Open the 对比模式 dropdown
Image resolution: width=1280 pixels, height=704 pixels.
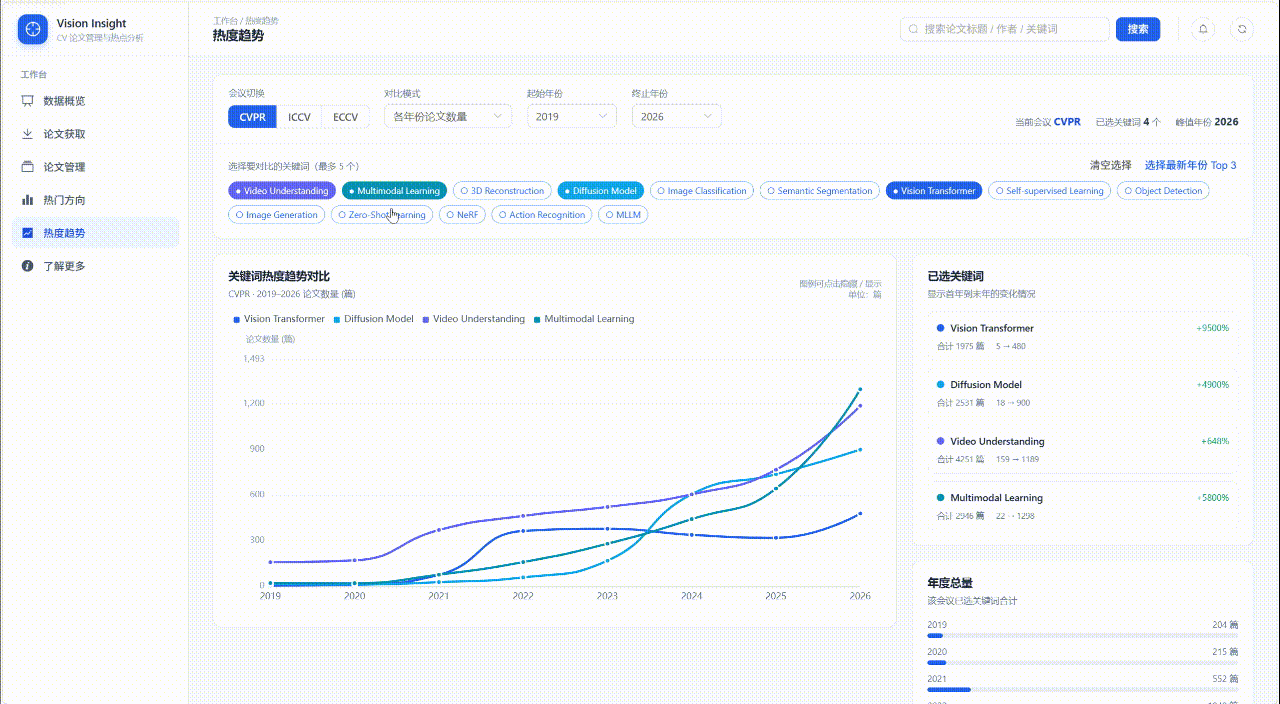[x=448, y=116]
